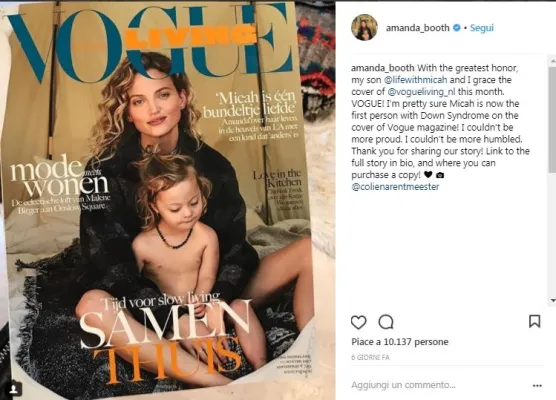Show tagged people icon on photo
Screen dimensions: 556x400
(13, 389)
